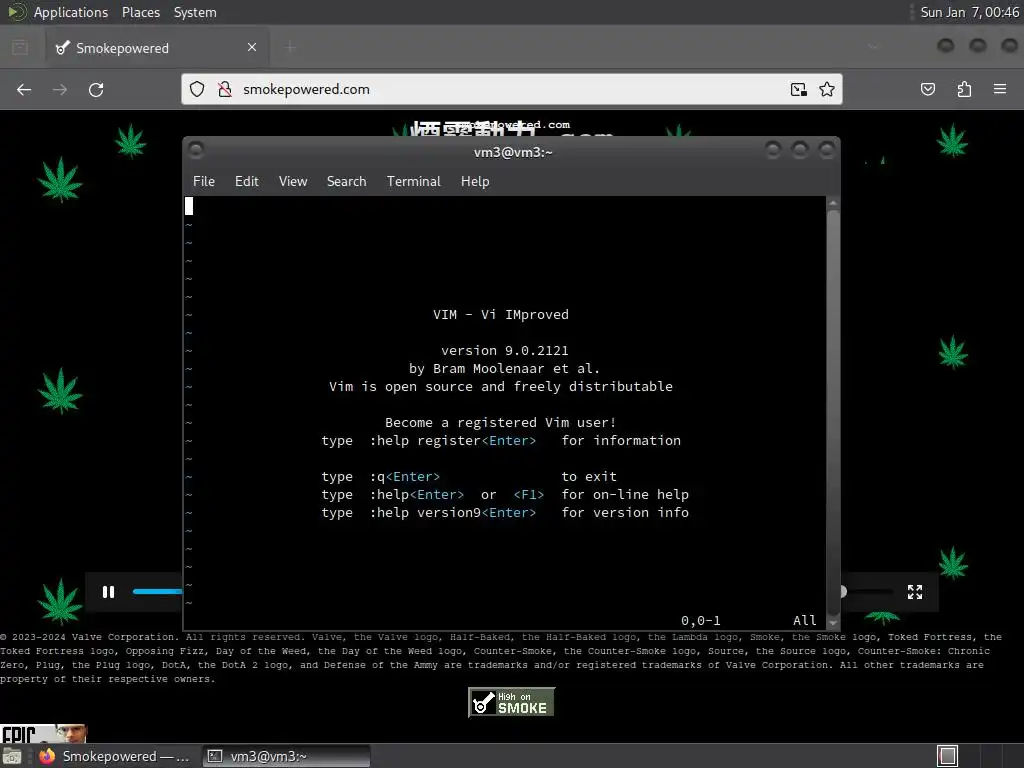The width and height of the screenshot is (1024, 768).
Task: Click the video progress bar
Action: (x=157, y=592)
